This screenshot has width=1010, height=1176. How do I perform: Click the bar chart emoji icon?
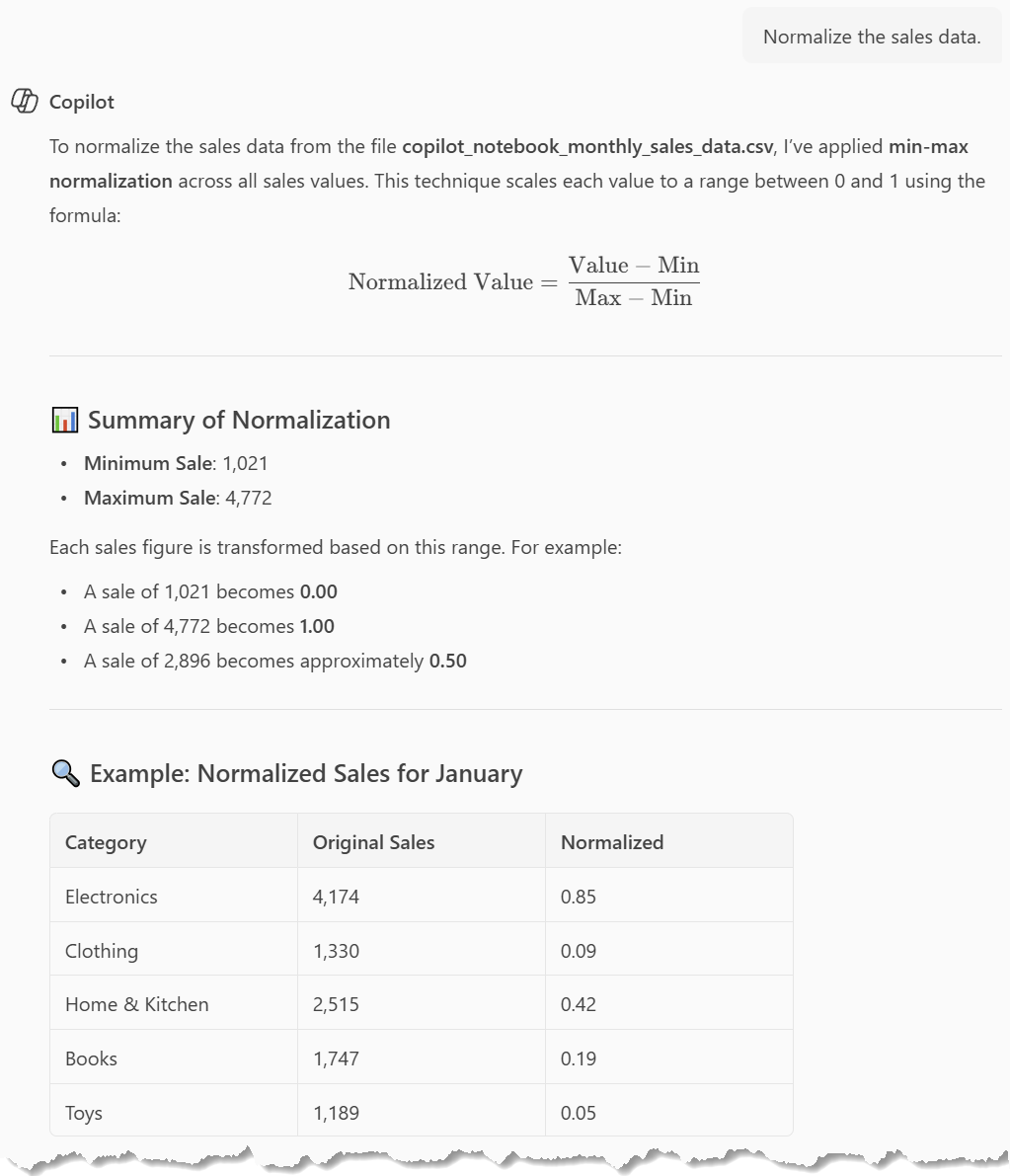click(x=64, y=421)
